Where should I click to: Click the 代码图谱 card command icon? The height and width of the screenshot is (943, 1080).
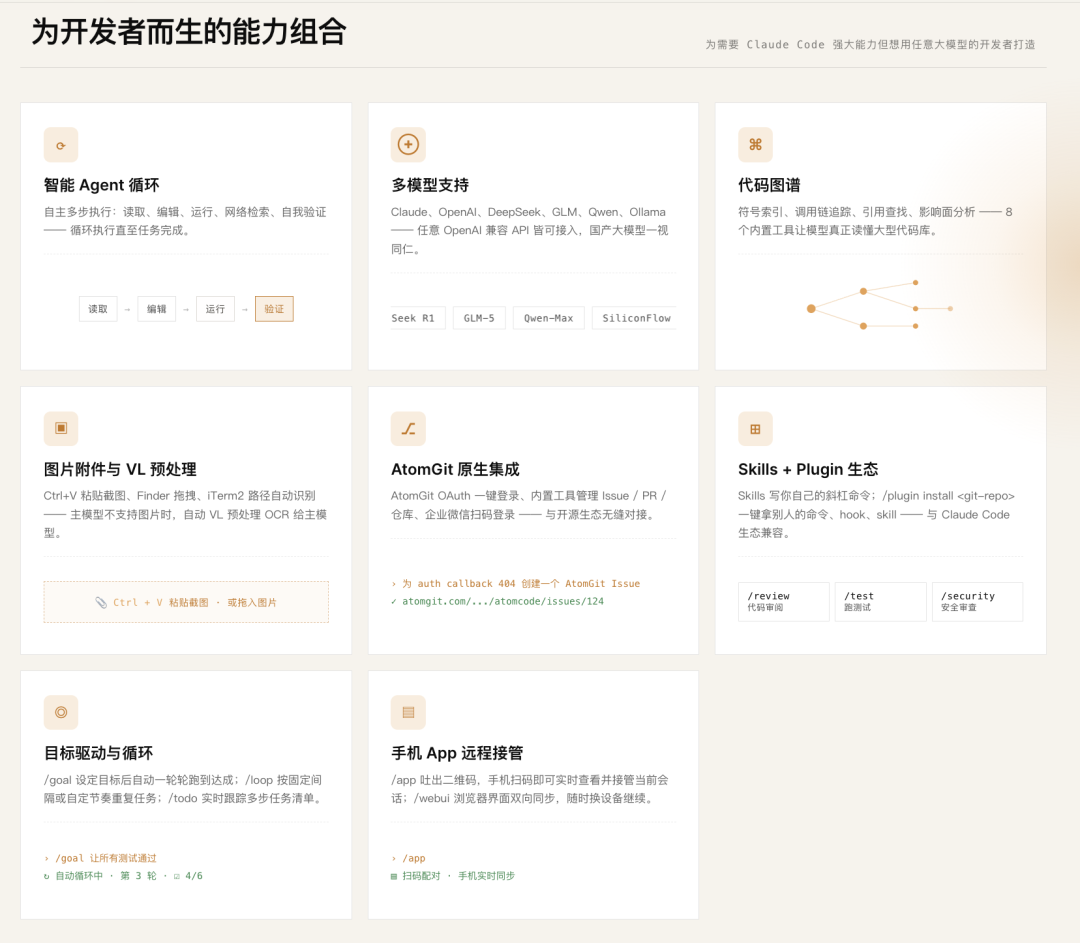tap(756, 145)
